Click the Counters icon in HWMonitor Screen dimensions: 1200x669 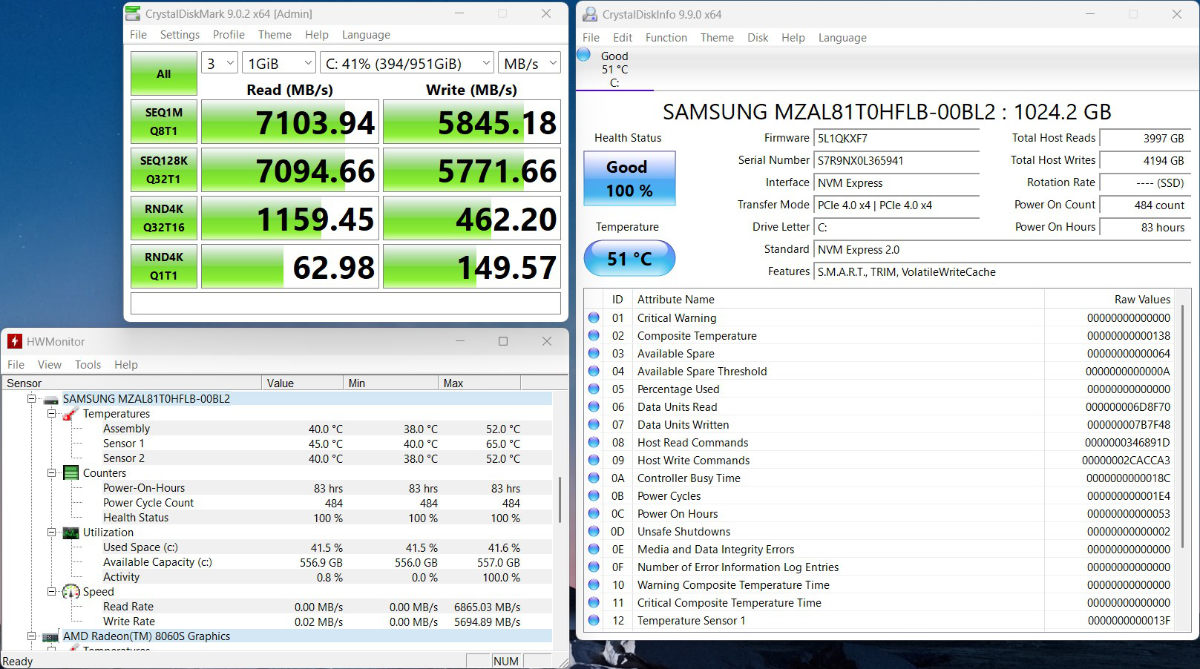click(70, 473)
